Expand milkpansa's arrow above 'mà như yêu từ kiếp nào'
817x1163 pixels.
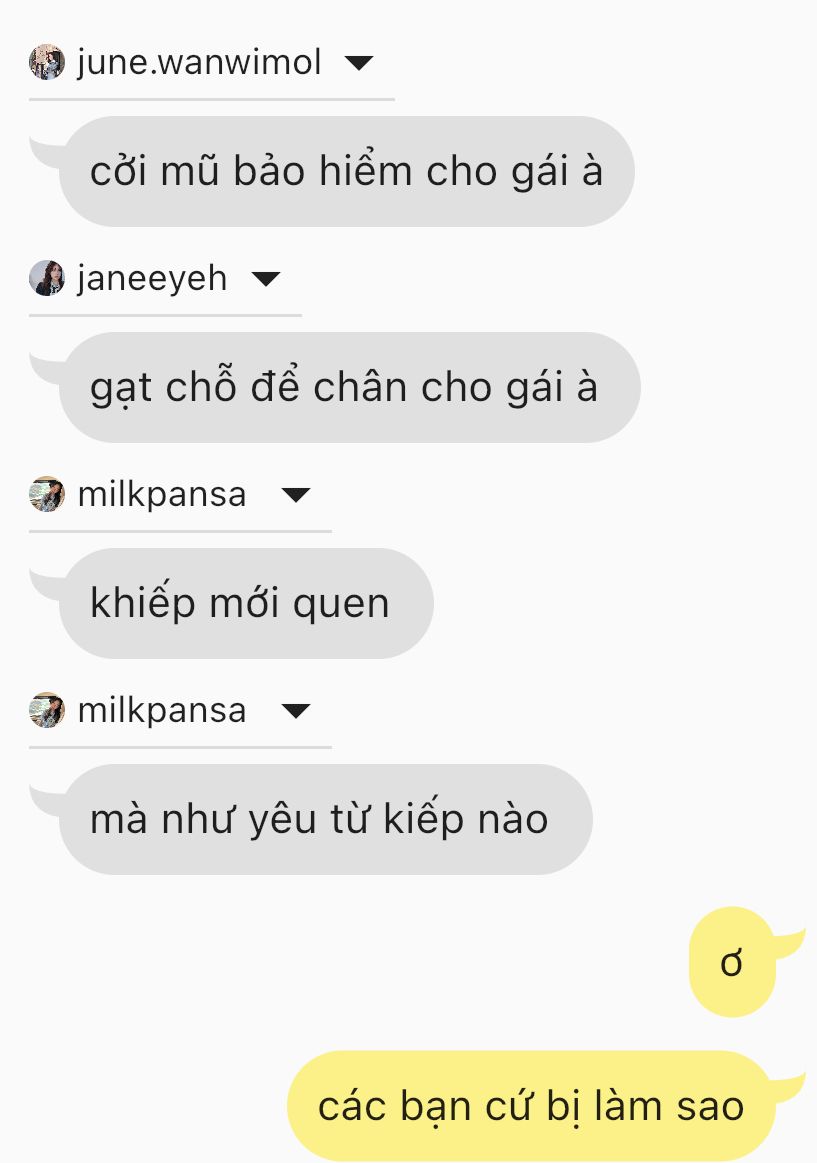(x=296, y=711)
